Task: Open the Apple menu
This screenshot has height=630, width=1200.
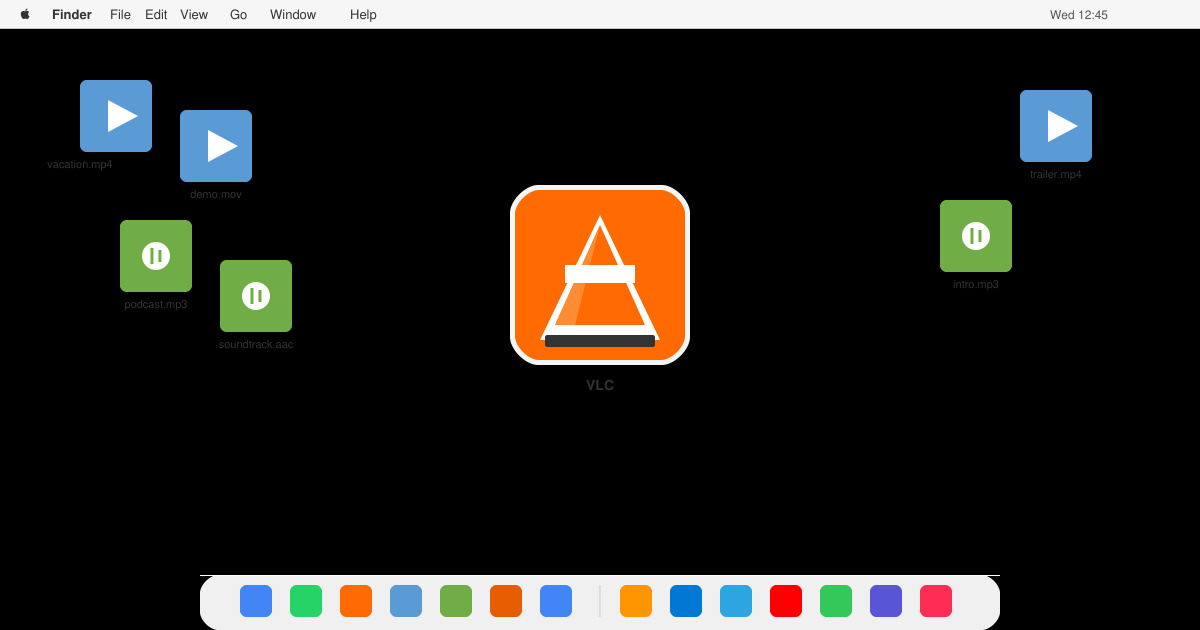Action: click(25, 14)
